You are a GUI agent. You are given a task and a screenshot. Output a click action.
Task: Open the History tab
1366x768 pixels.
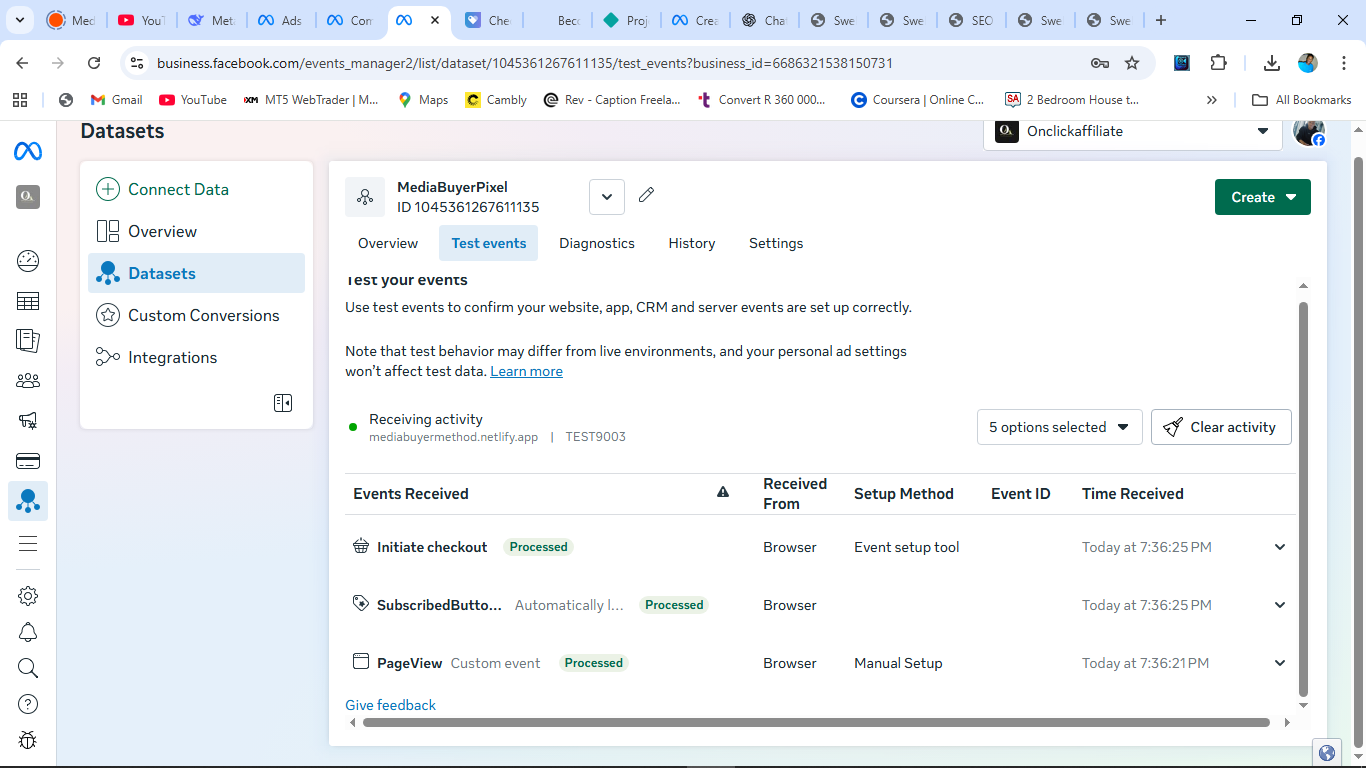(692, 243)
